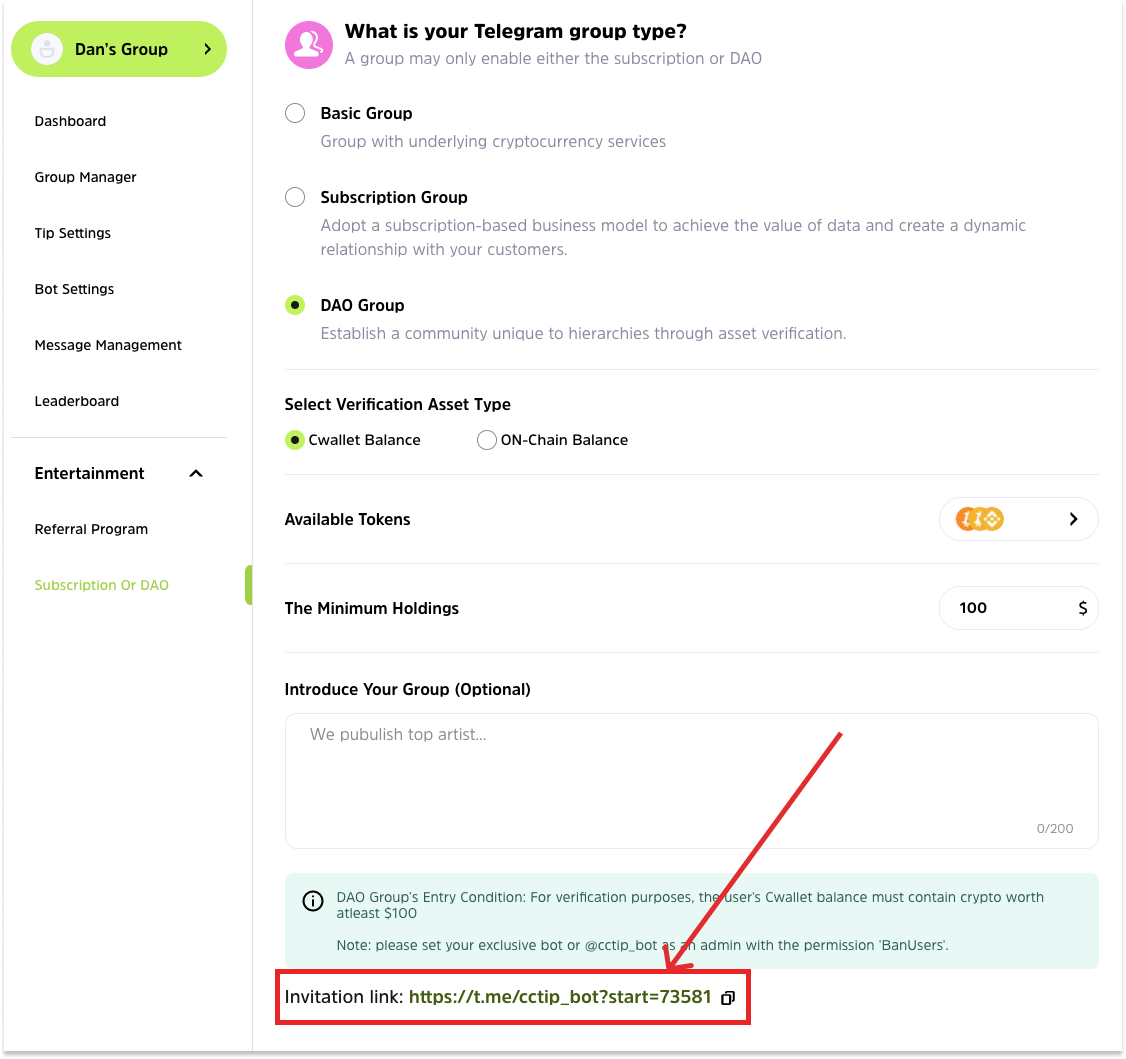Click the info icon in entry condition notice
Viewport: 1126px width, 1059px height.
[x=313, y=902]
